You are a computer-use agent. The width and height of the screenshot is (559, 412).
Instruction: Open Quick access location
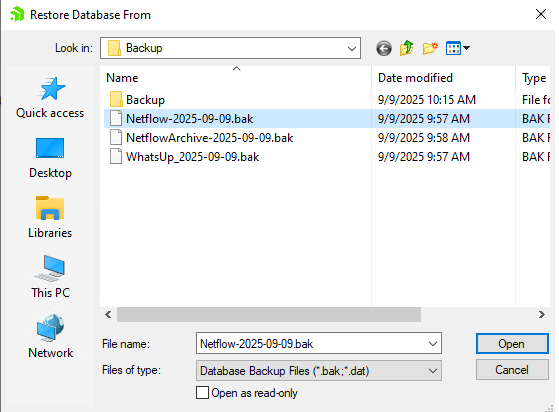(50, 98)
